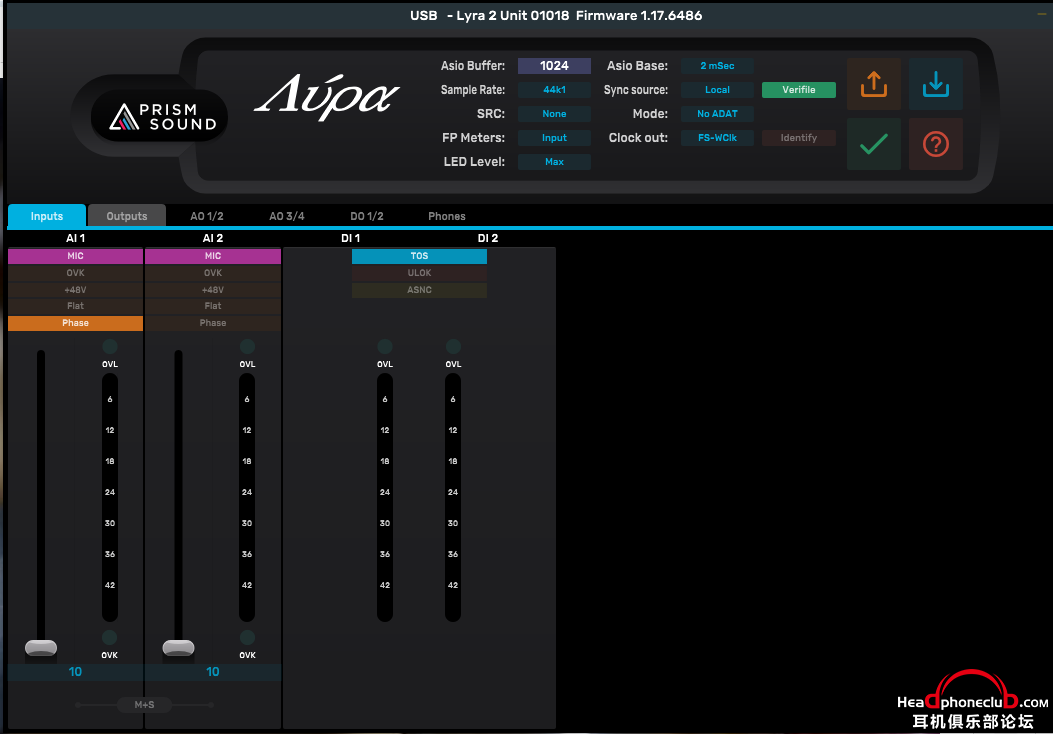Click the AI 1 channel label
Screen dimensions: 1053x734
pos(75,238)
